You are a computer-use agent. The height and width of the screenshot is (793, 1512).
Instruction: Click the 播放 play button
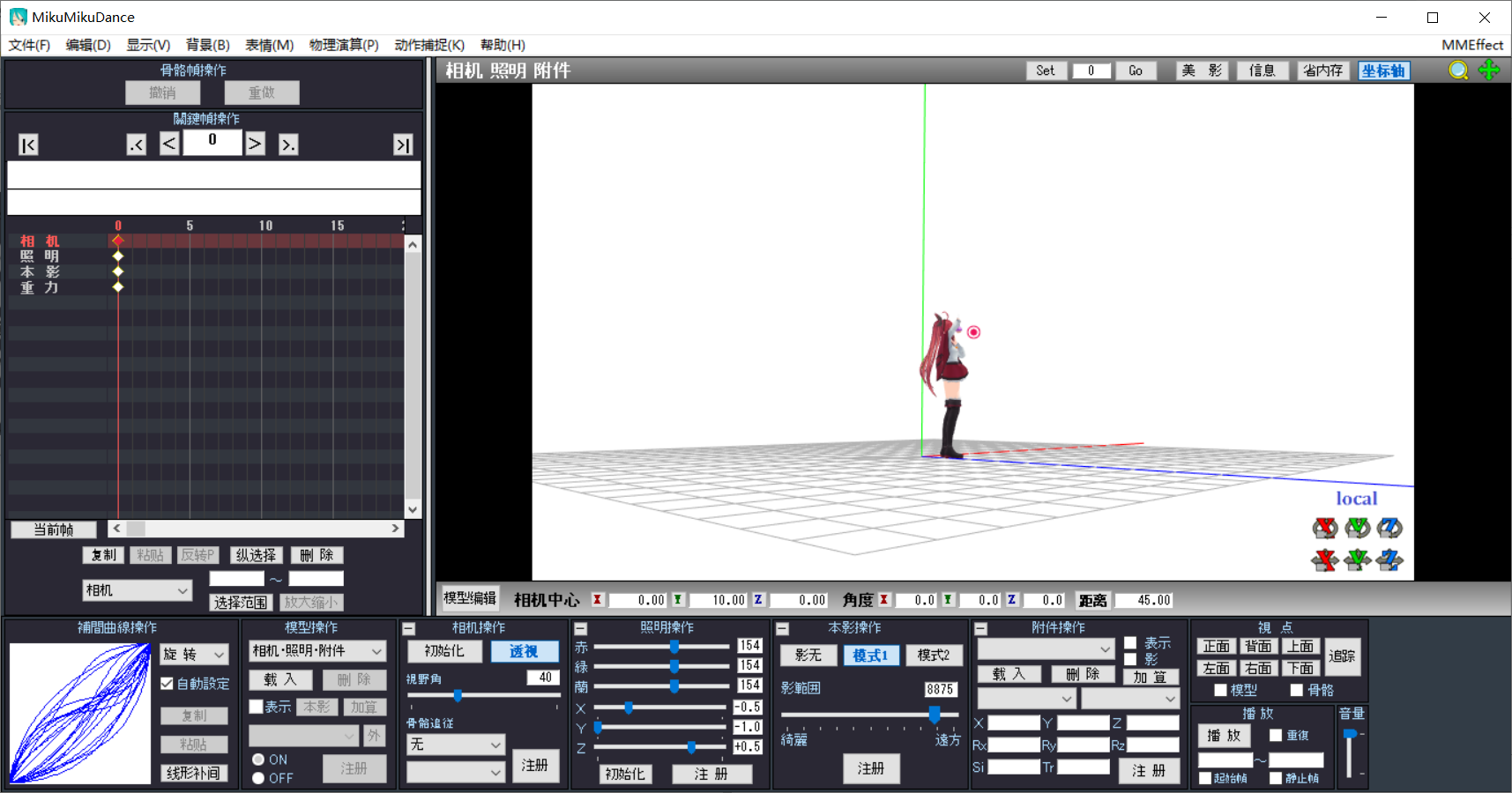pos(1224,735)
